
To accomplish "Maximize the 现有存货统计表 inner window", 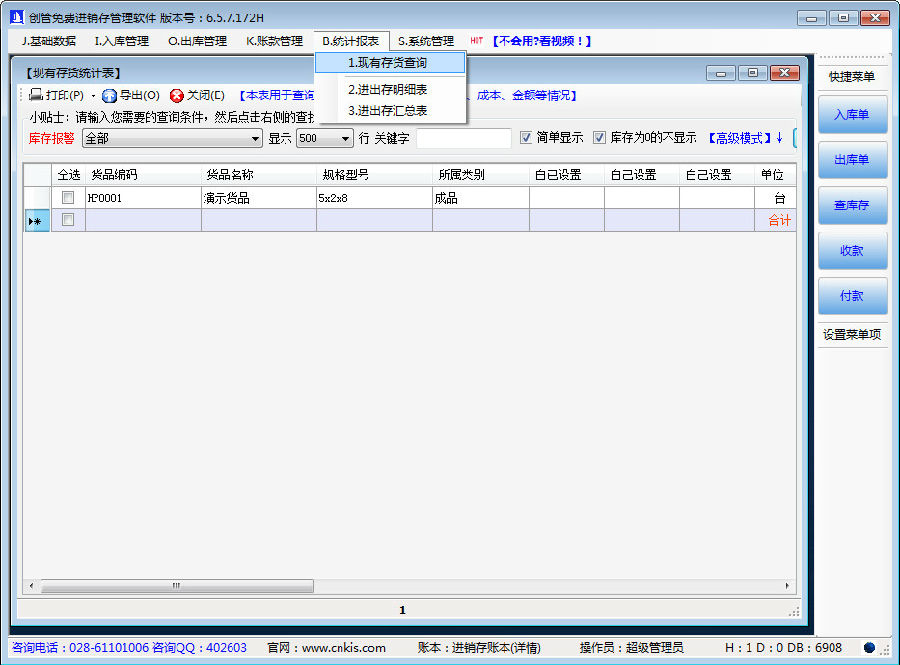I will click(x=752, y=73).
